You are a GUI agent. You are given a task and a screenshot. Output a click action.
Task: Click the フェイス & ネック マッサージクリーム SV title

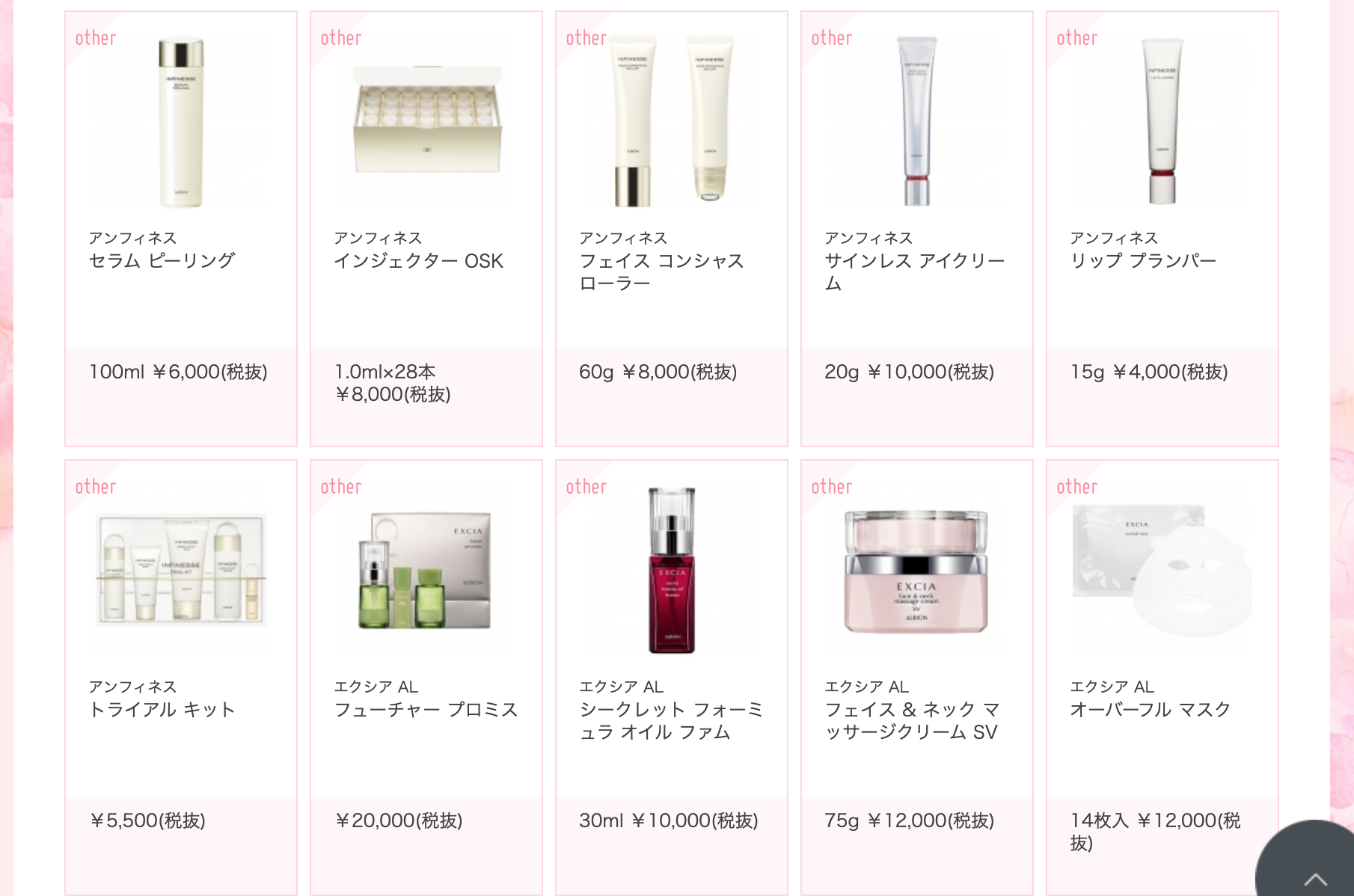pyautogui.click(x=912, y=721)
